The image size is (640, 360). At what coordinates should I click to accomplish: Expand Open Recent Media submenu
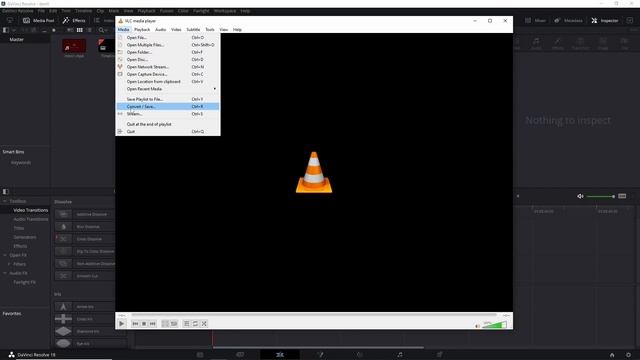[x=168, y=89]
